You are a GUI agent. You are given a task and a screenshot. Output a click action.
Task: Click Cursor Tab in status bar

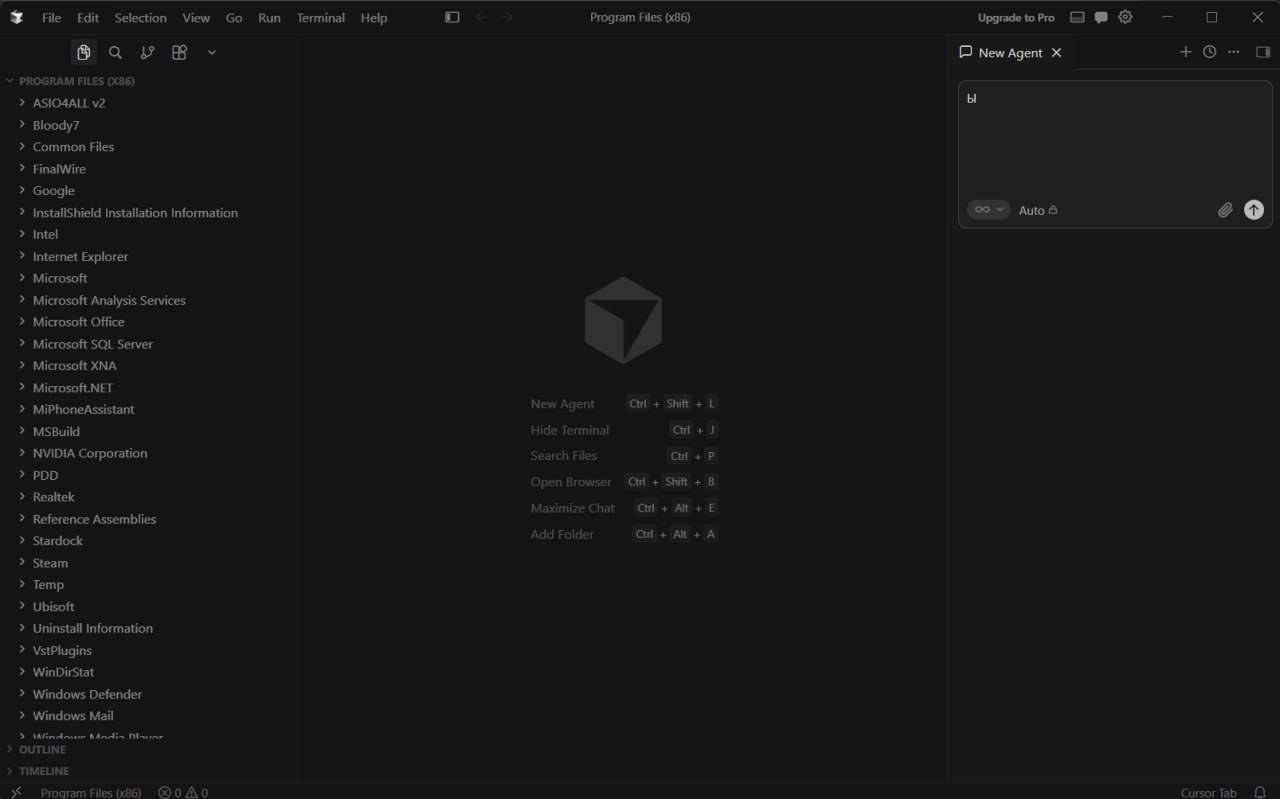click(1208, 792)
